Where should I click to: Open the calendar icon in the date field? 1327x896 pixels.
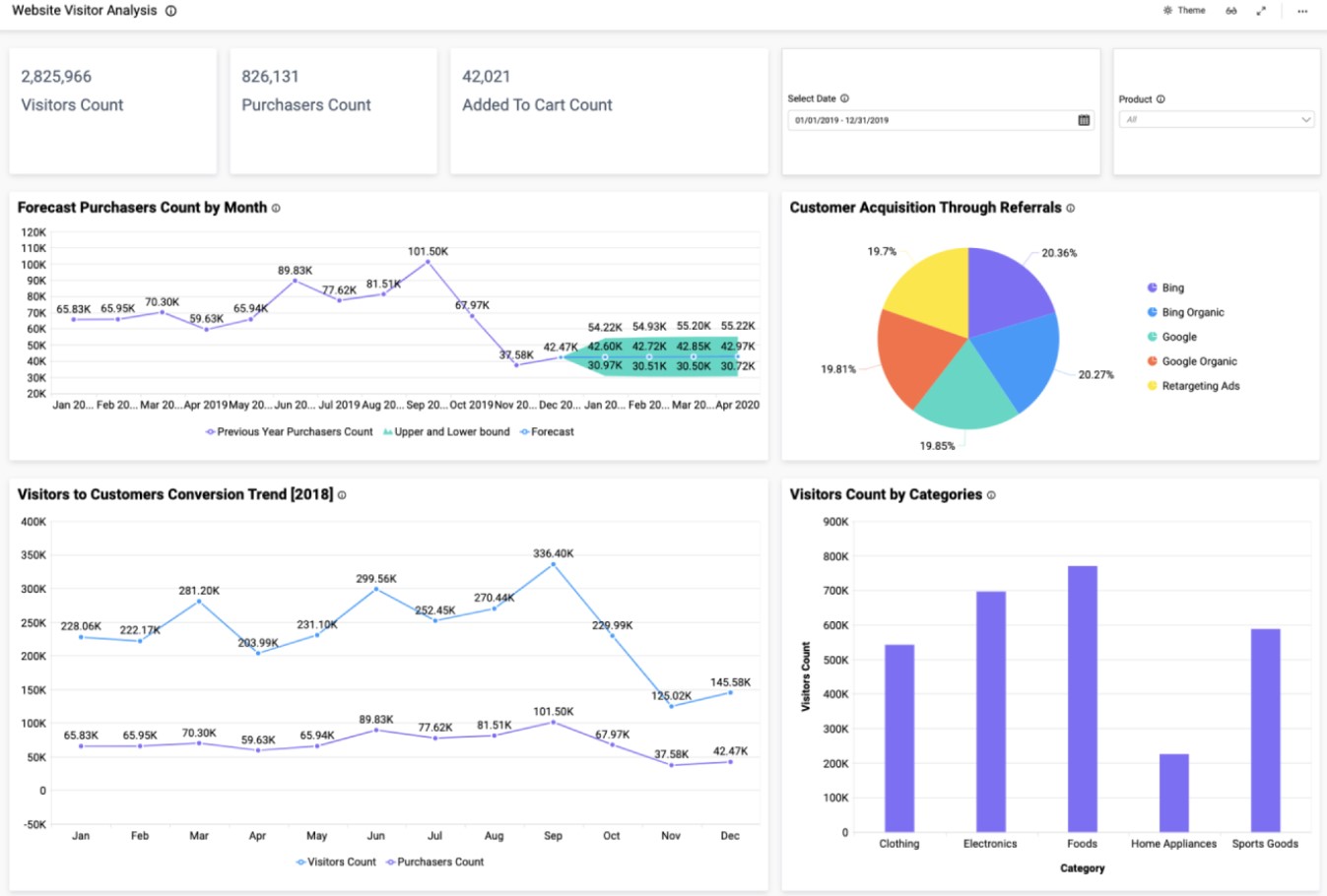point(1084,120)
